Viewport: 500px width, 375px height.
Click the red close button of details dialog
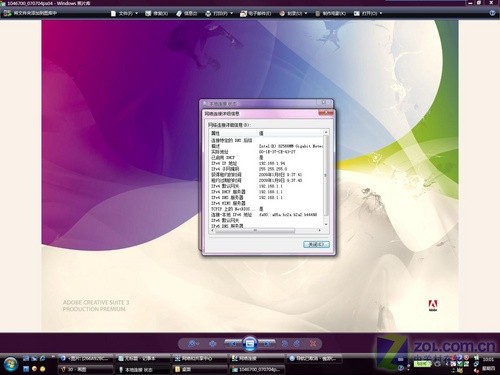coord(326,113)
